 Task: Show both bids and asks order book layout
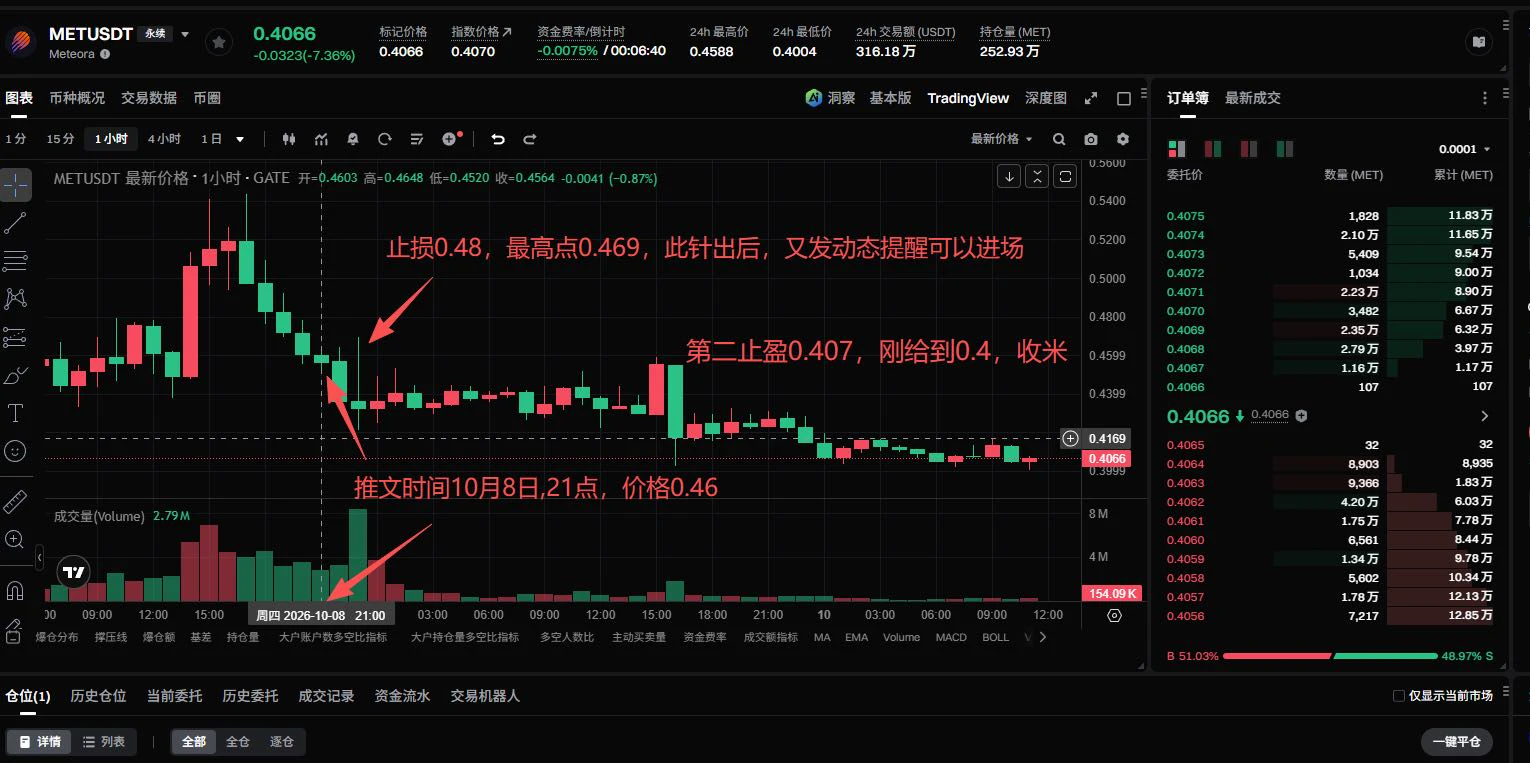1177,149
